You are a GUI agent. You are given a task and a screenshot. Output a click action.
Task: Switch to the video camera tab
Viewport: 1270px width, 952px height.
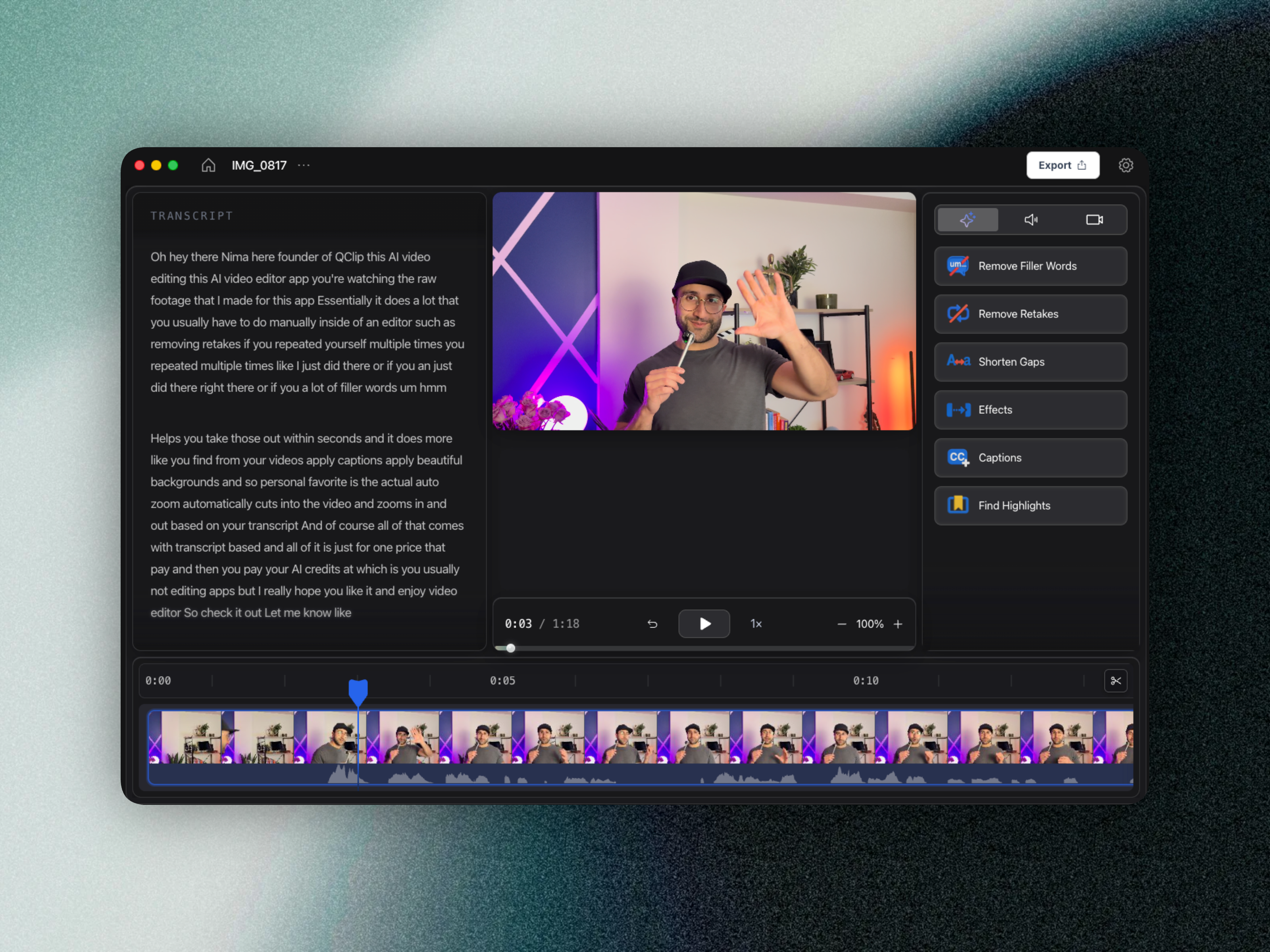(x=1094, y=220)
